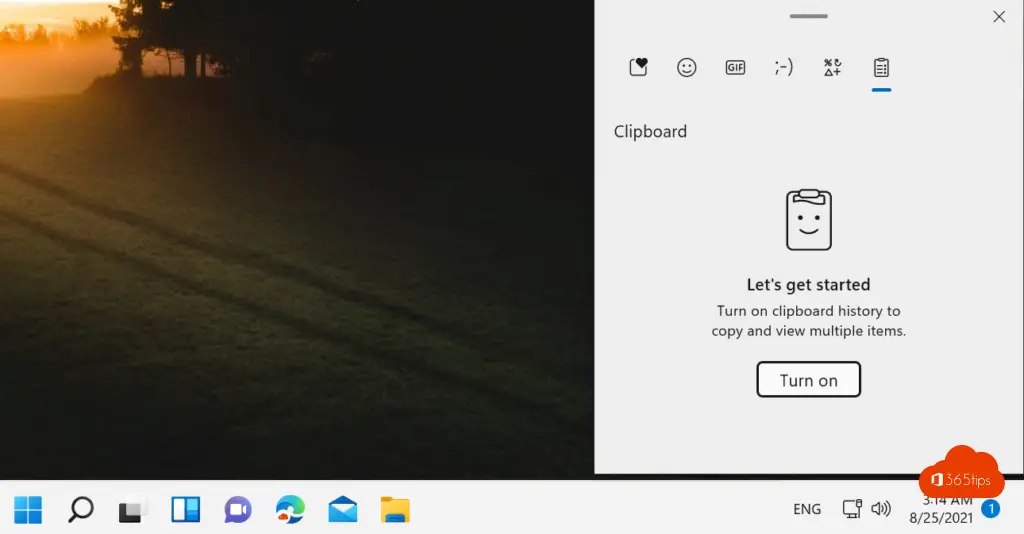This screenshot has height=534, width=1024.
Task: Close the emoji and clipboard panel
Action: click(998, 17)
